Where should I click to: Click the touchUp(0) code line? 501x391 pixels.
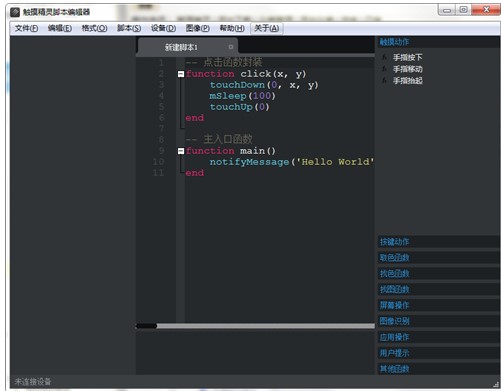coord(239,107)
